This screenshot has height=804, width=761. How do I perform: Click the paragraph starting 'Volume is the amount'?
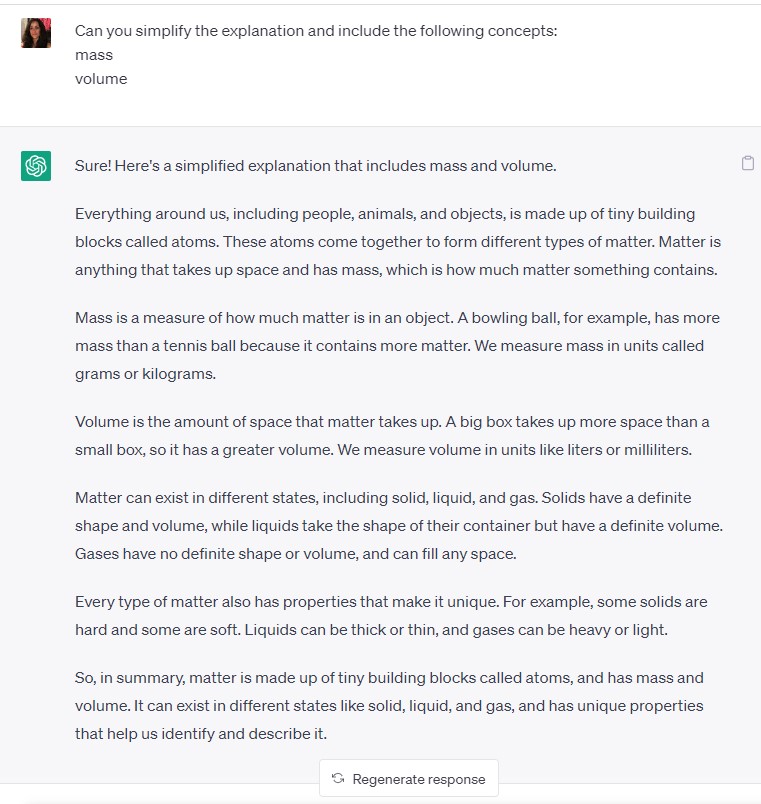[x=392, y=436]
